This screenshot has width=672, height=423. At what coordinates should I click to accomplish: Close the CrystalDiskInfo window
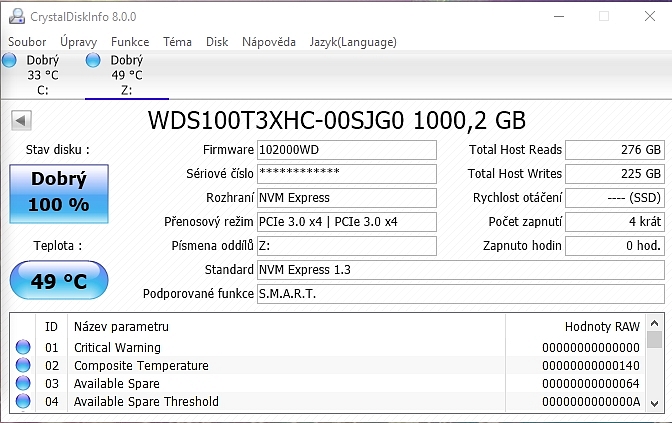point(650,16)
